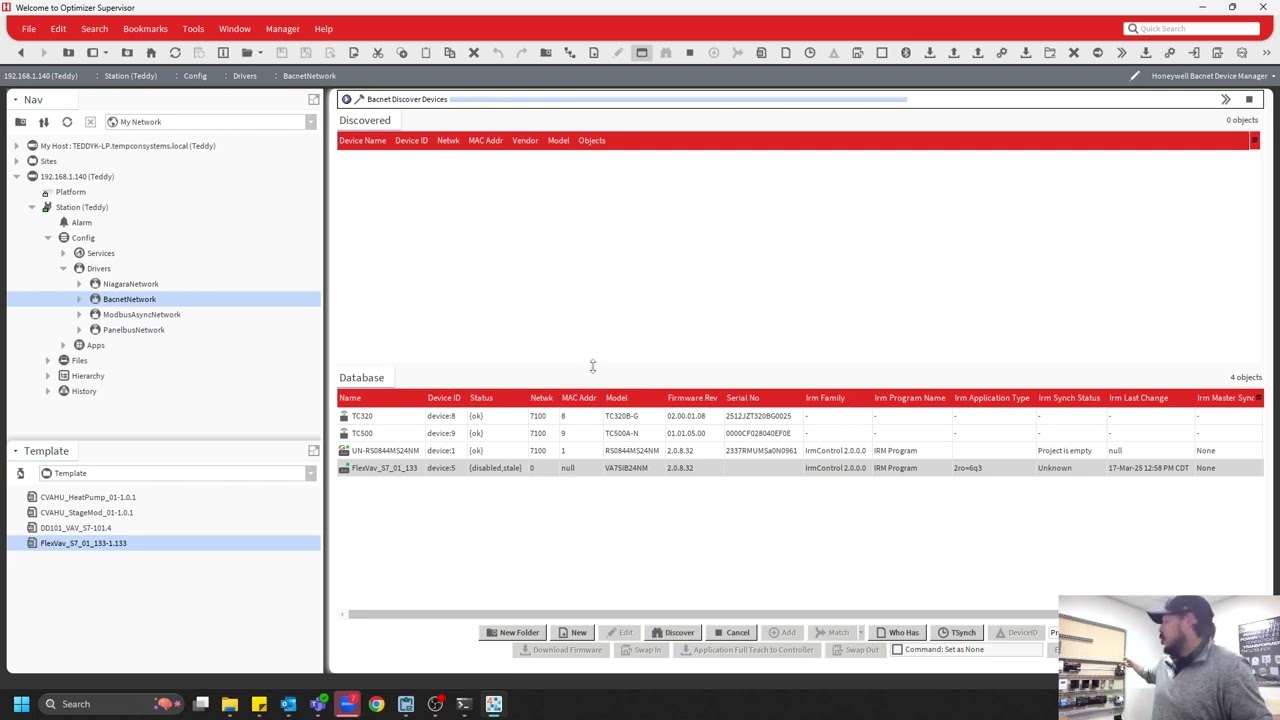The width and height of the screenshot is (1280, 720).
Task: Click the job details double-chevron icon
Action: point(1225,99)
